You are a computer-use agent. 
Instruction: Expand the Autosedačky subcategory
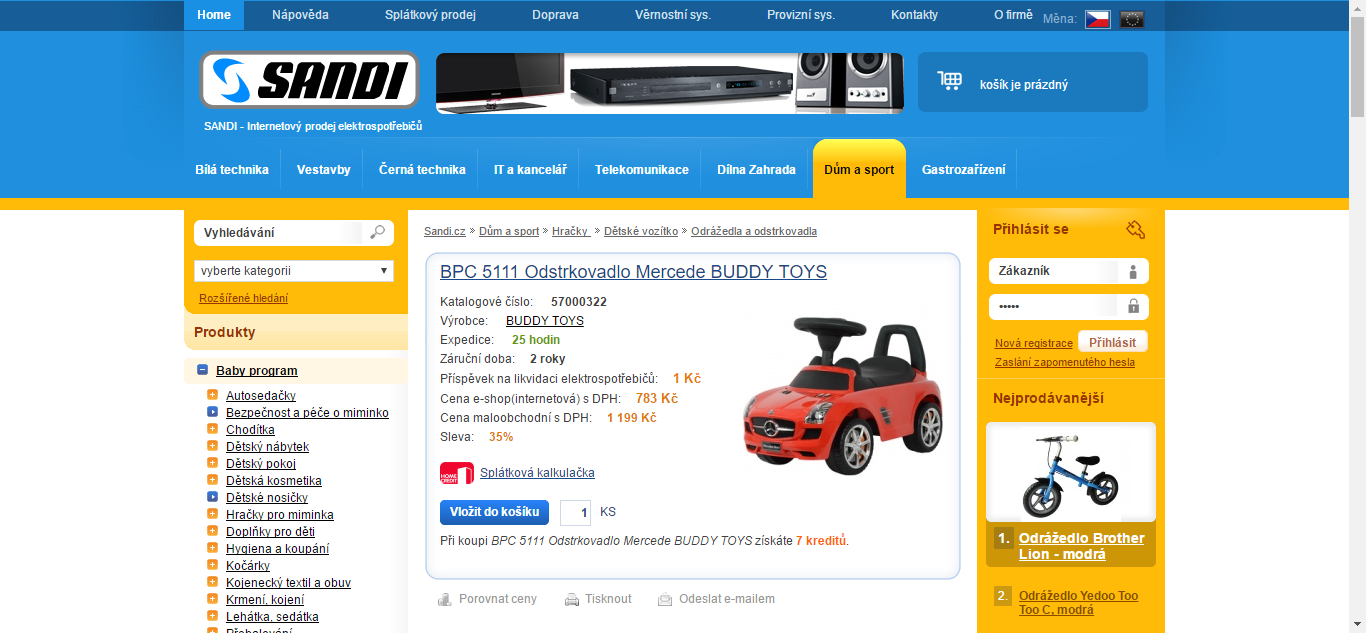point(212,396)
